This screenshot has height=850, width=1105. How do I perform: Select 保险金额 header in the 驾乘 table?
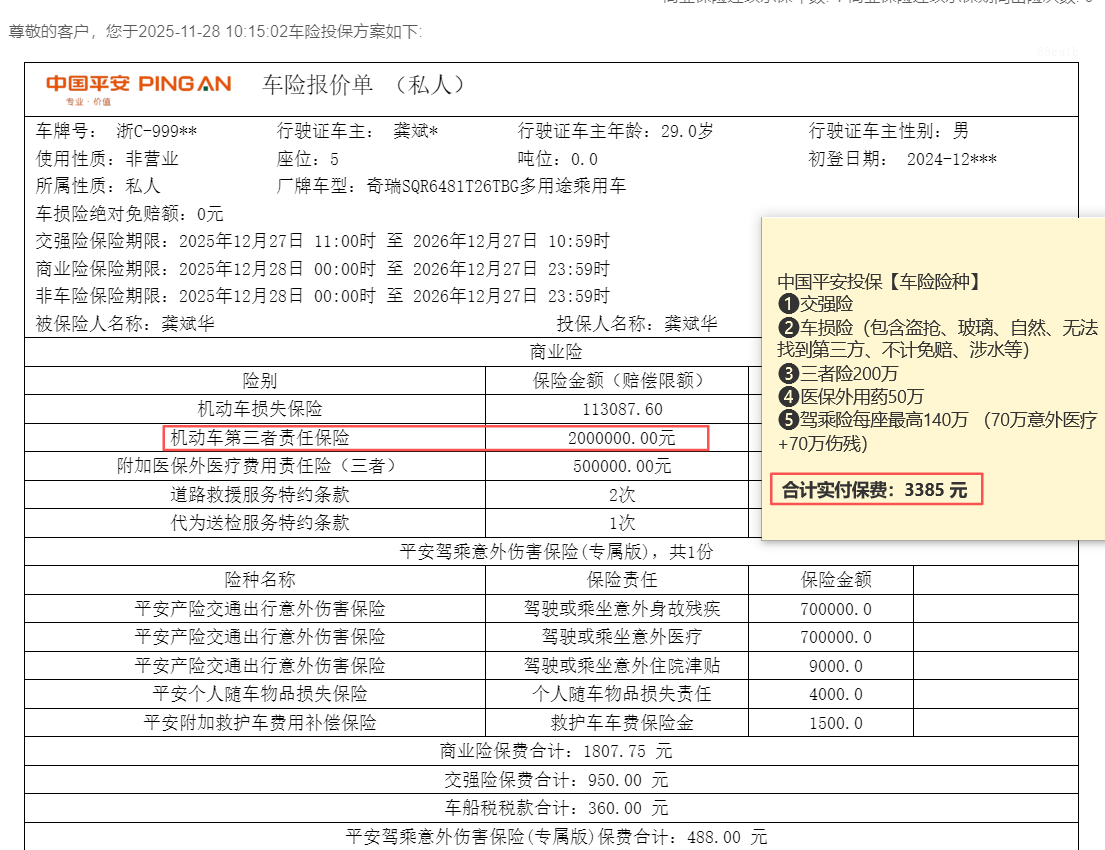pyautogui.click(x=836, y=580)
